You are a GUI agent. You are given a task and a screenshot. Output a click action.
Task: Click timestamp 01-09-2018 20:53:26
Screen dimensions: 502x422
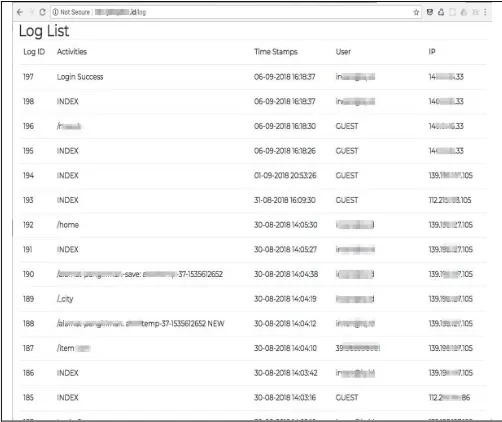[x=285, y=175]
